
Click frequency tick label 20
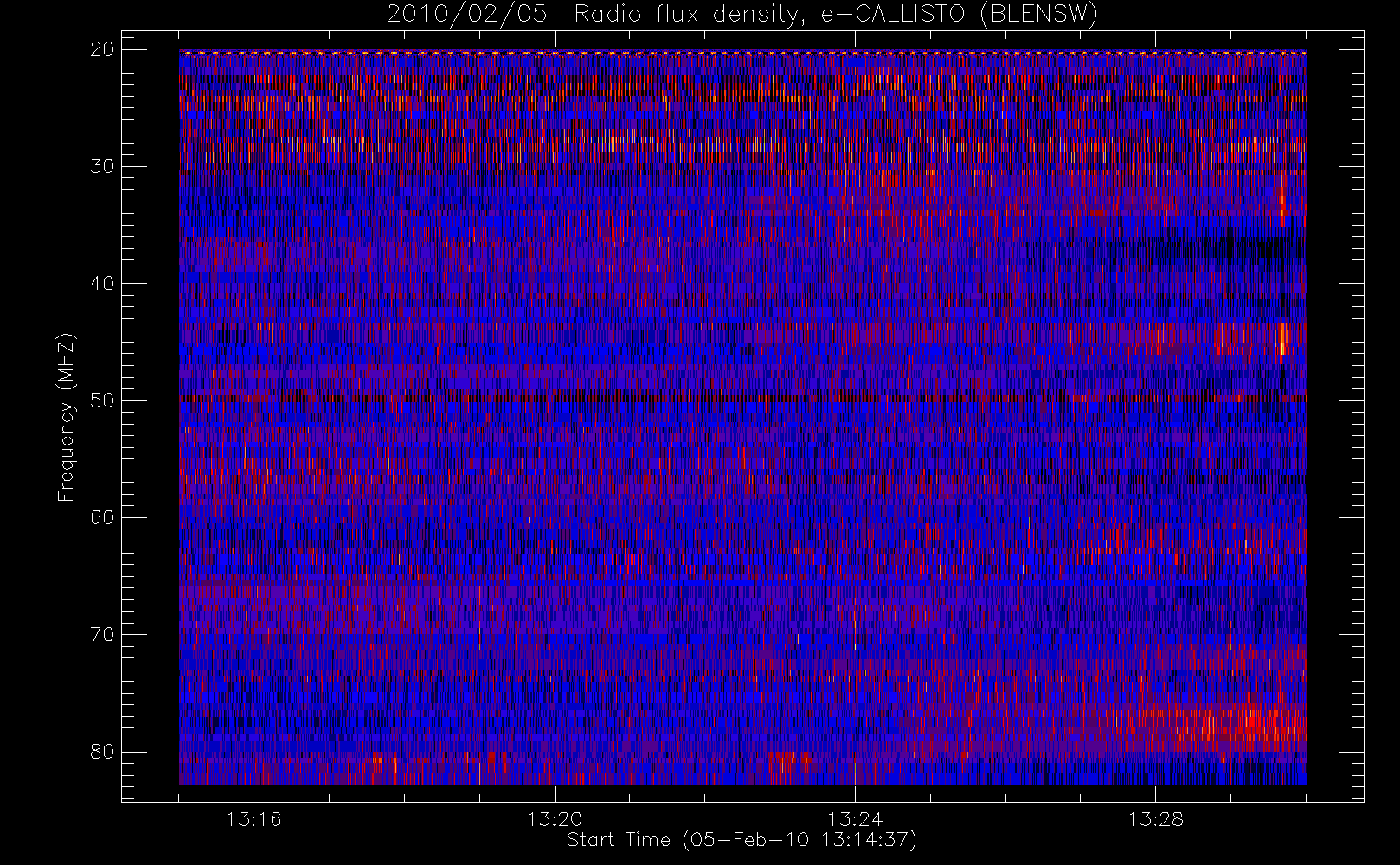pyautogui.click(x=102, y=49)
